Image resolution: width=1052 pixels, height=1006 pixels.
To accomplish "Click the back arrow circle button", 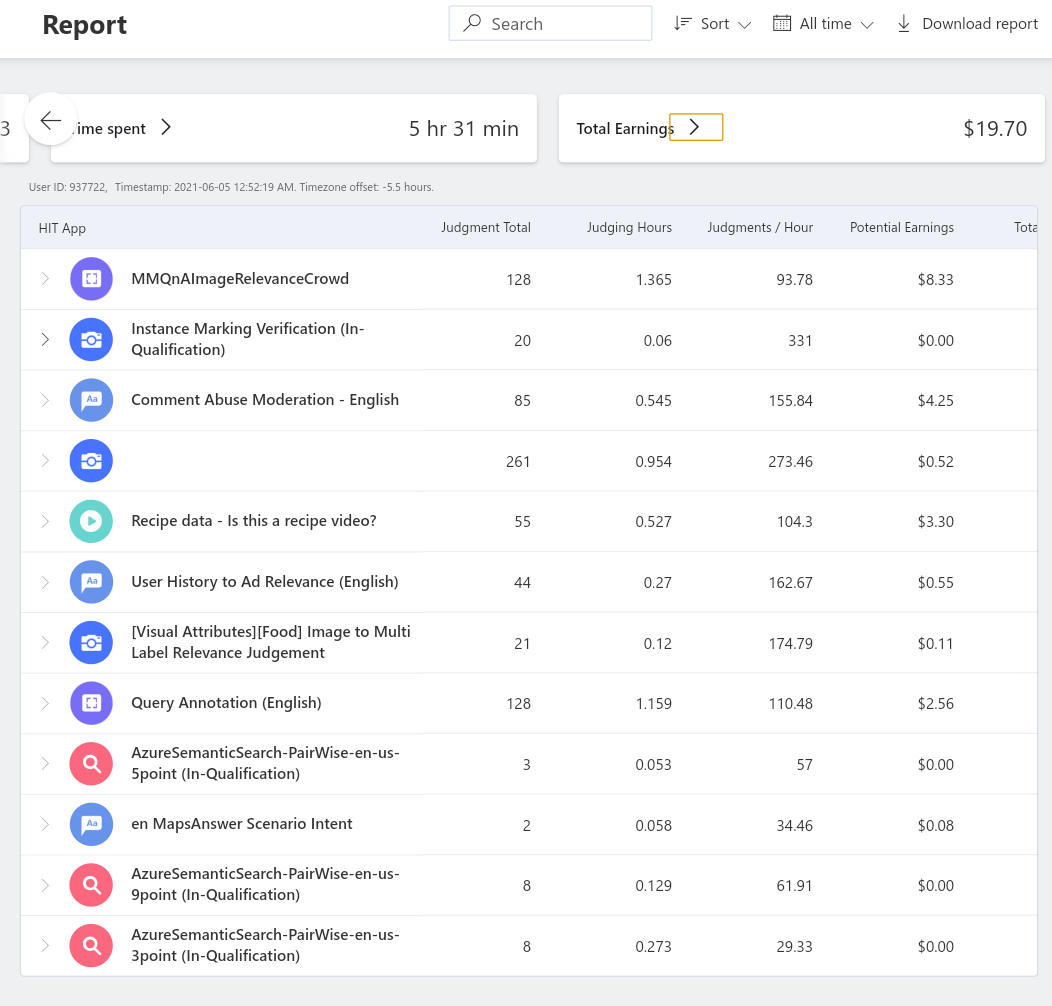I will pos(51,119).
